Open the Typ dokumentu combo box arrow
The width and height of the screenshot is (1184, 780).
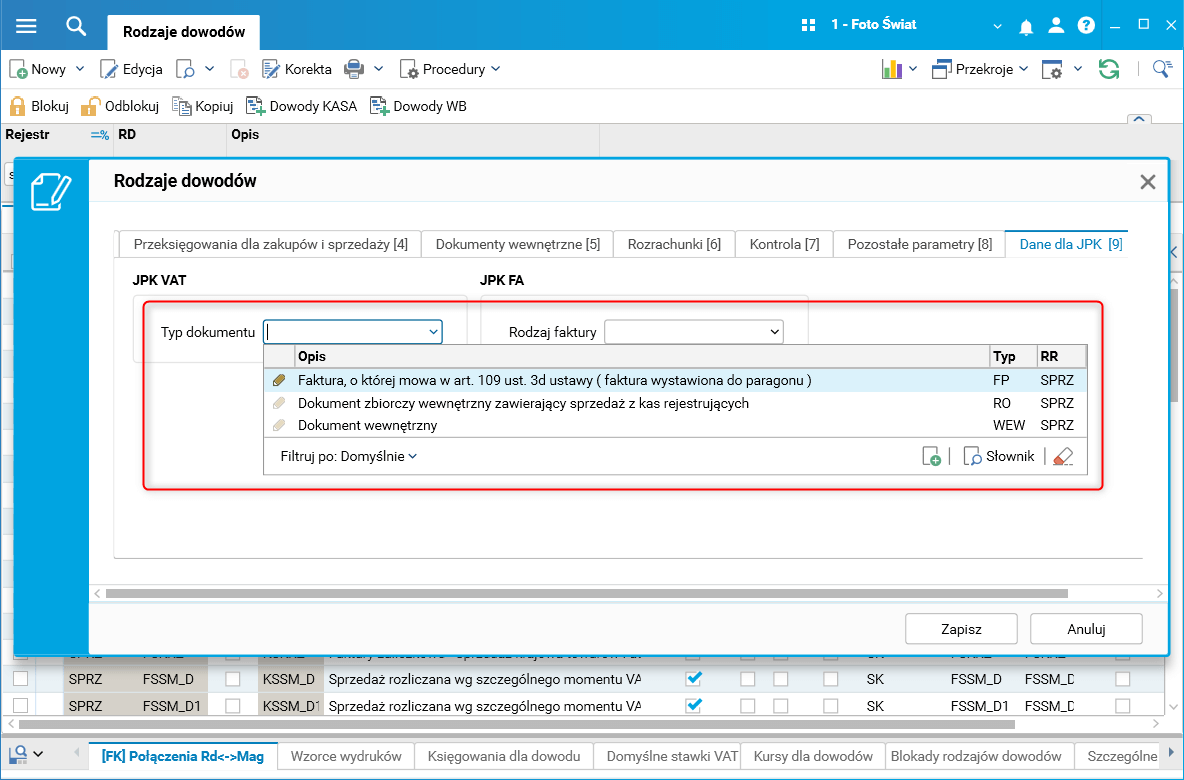433,332
